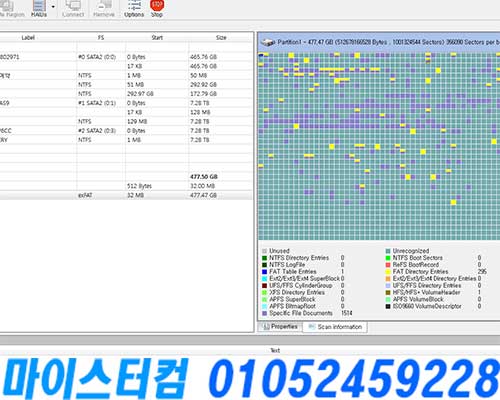Sort by the Label column header
This screenshot has width=500, height=400.
point(28,38)
